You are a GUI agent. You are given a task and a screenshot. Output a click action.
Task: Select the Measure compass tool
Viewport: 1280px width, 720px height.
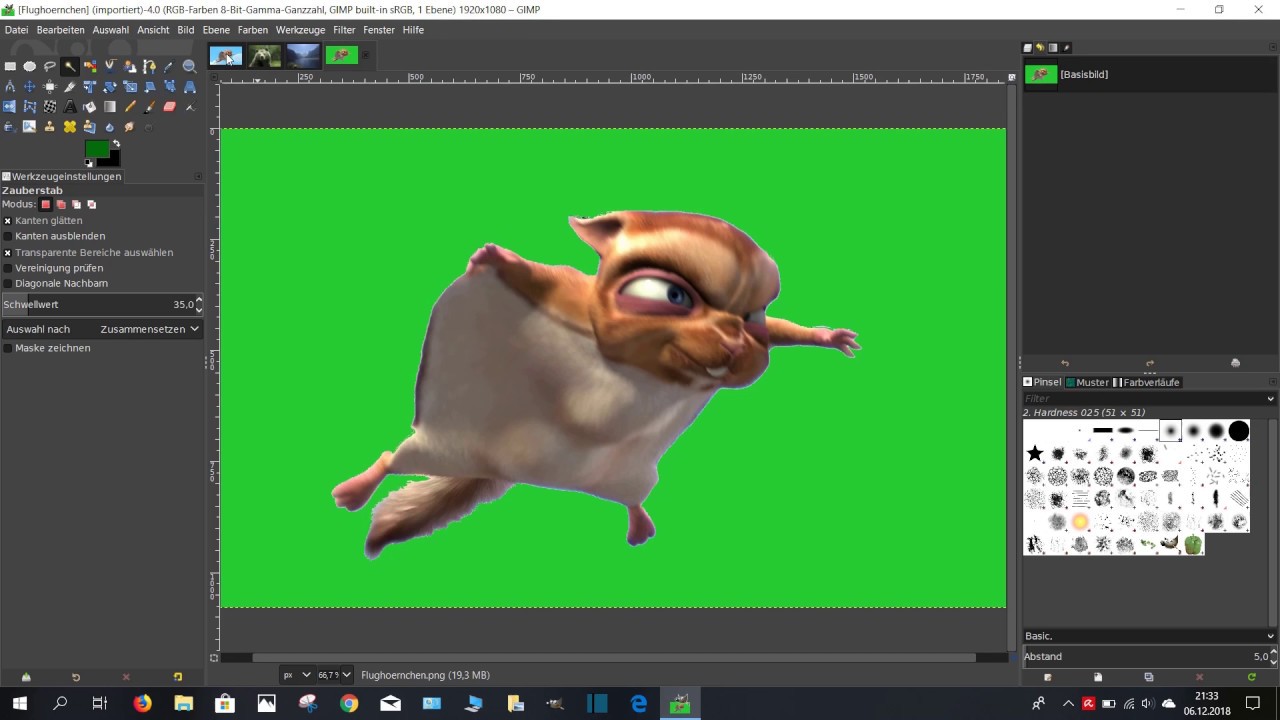10,87
